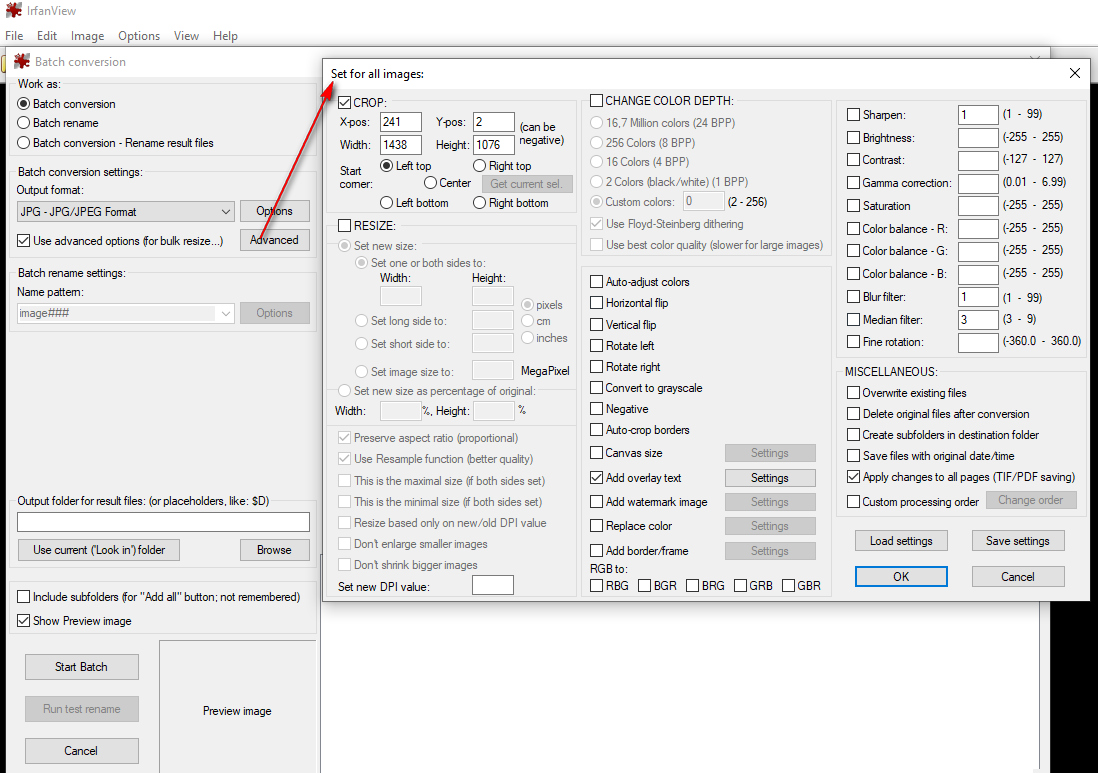1098x773 pixels.
Task: Click the Browse button
Action: click(274, 550)
